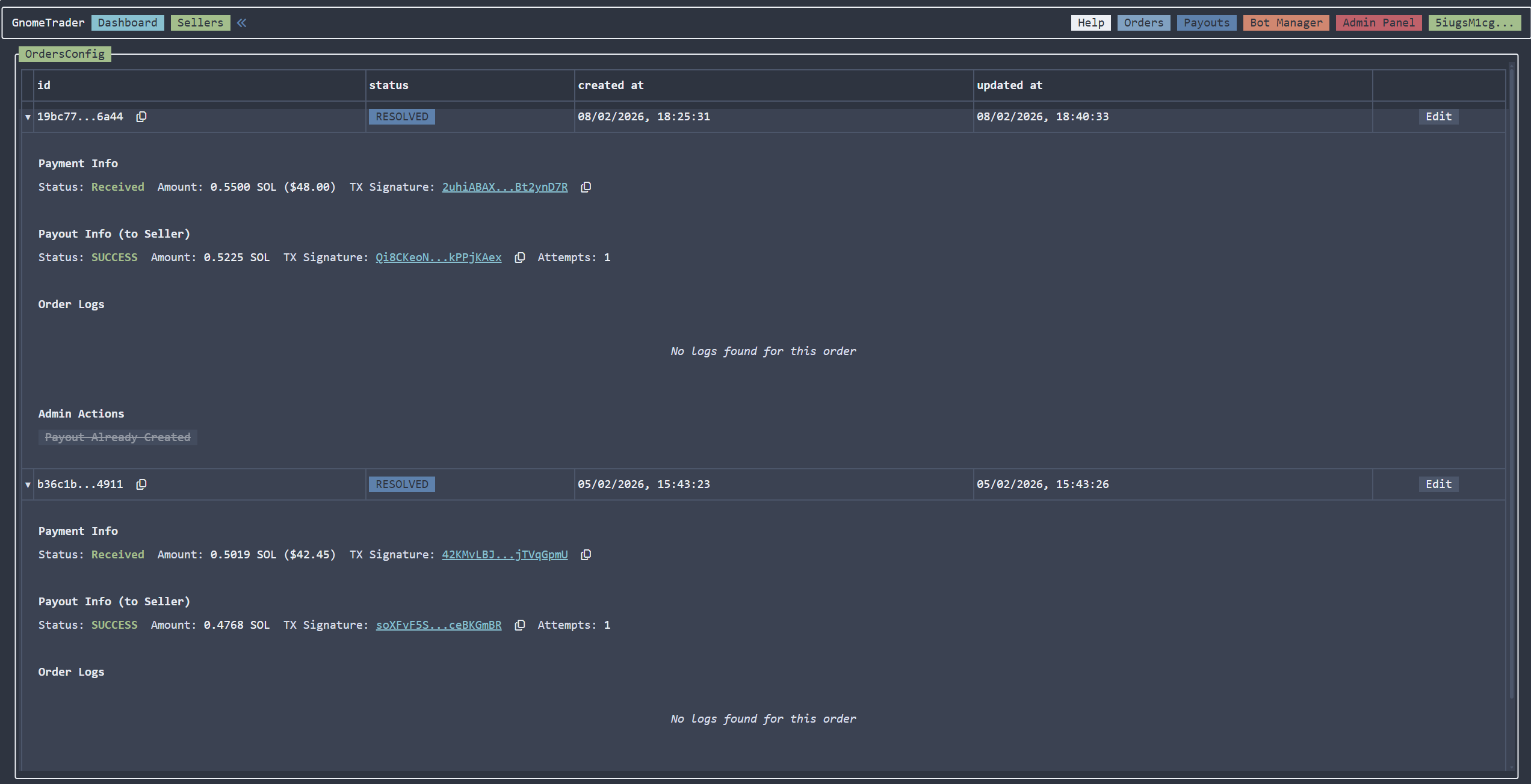Copy payment signature 2uhiABAX...Bt2ynD7R
The height and width of the screenshot is (784, 1531).
586,187
